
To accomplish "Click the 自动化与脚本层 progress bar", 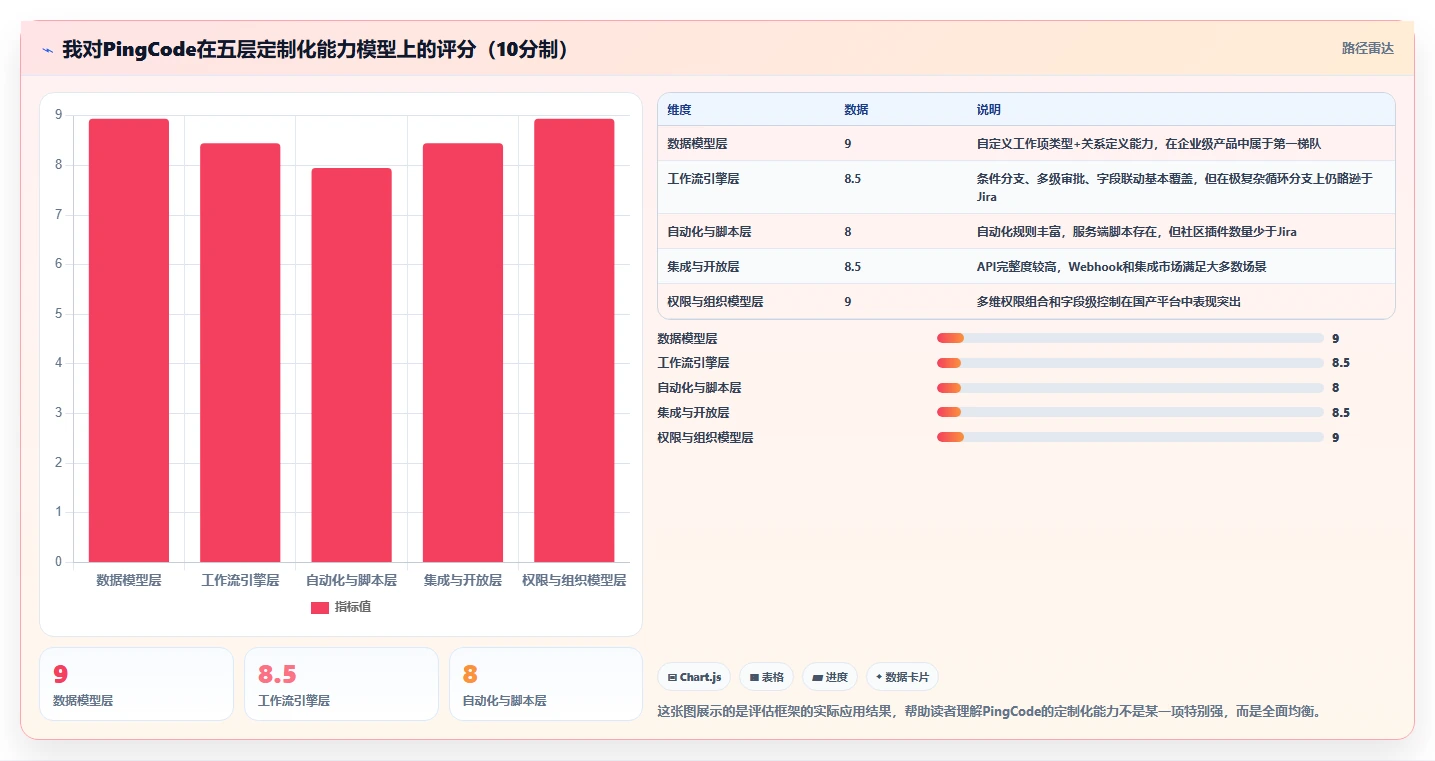I will 1130,388.
